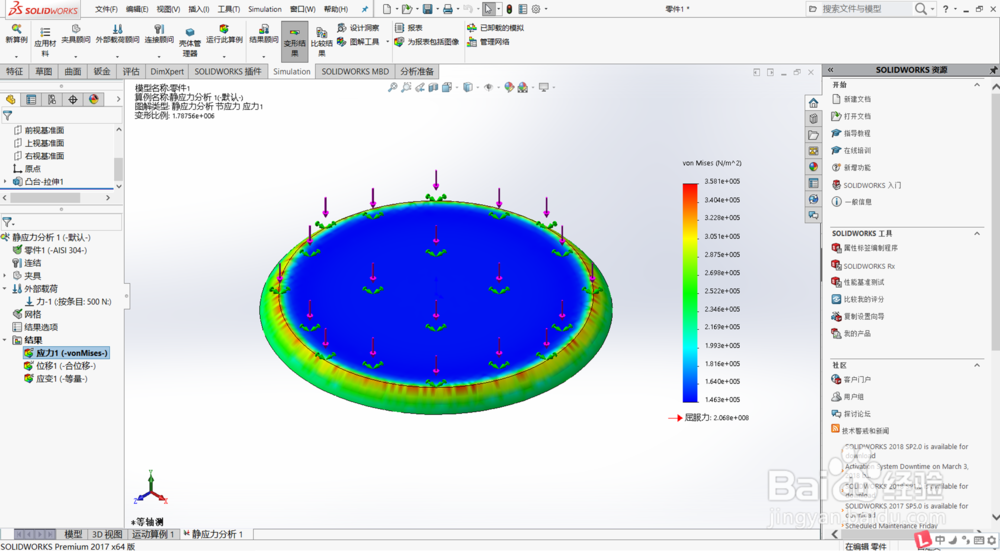Click the von Mises color legend bar
Image resolution: width=1000 pixels, height=551 pixels.
coord(690,293)
